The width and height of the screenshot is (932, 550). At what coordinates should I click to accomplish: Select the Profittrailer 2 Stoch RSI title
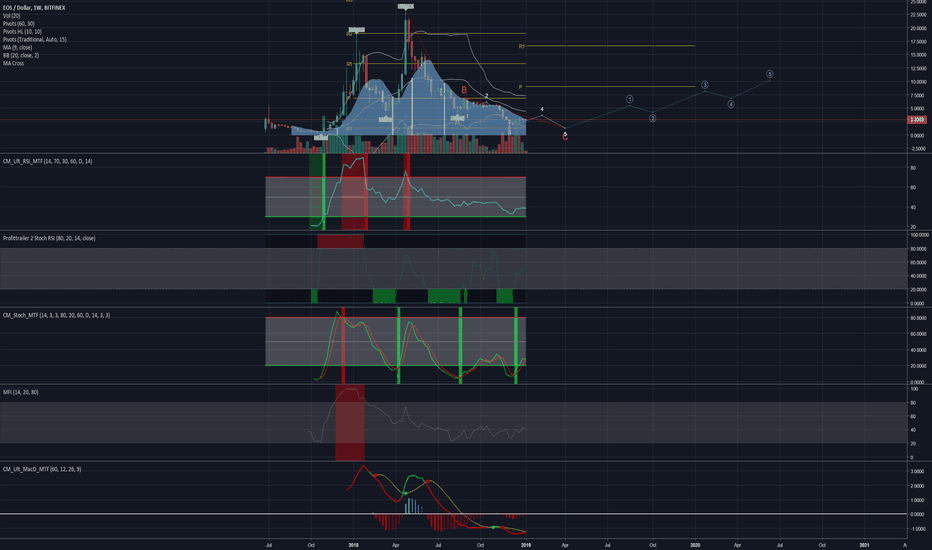pos(49,238)
